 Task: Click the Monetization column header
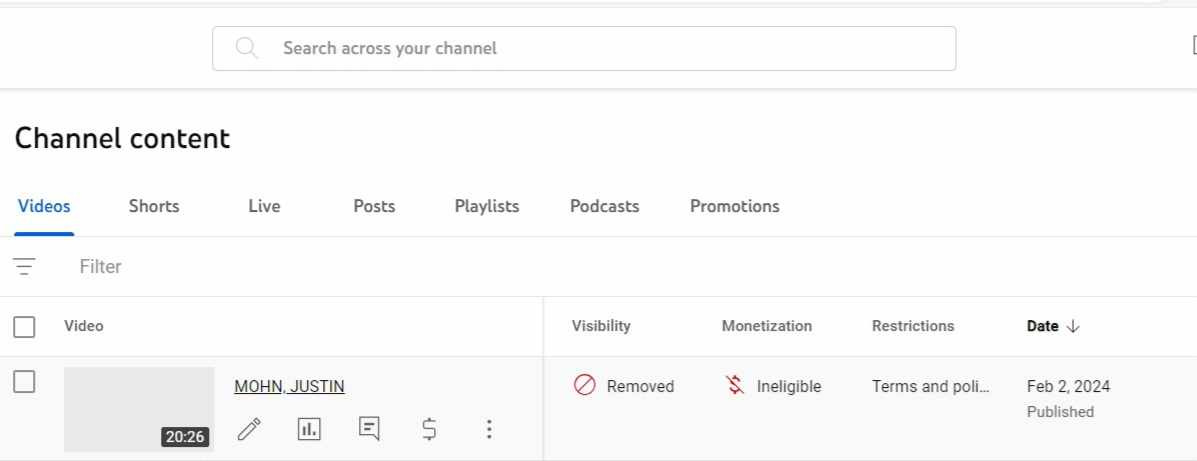[x=767, y=326]
